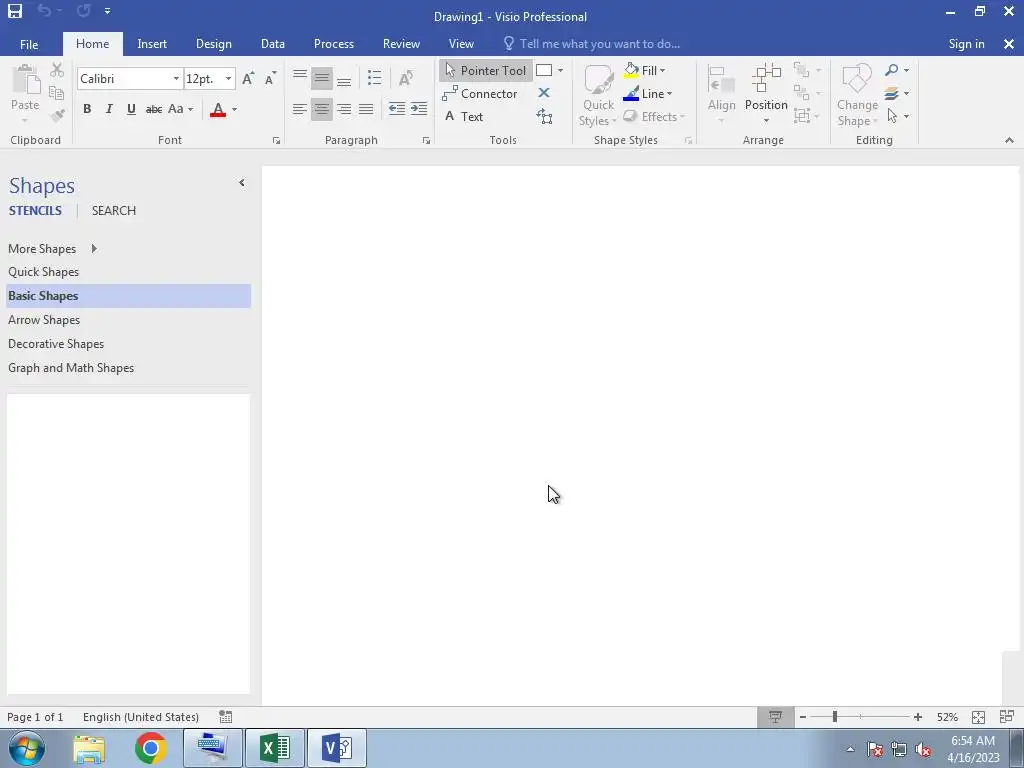Viewport: 1024px width, 768px height.
Task: Switch to the Data tab
Action: coord(272,44)
